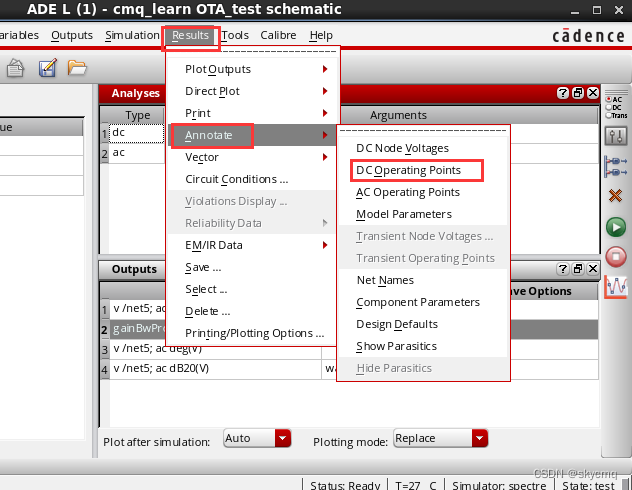The width and height of the screenshot is (632, 490).
Task: Select the AC radio button
Action: point(609,99)
